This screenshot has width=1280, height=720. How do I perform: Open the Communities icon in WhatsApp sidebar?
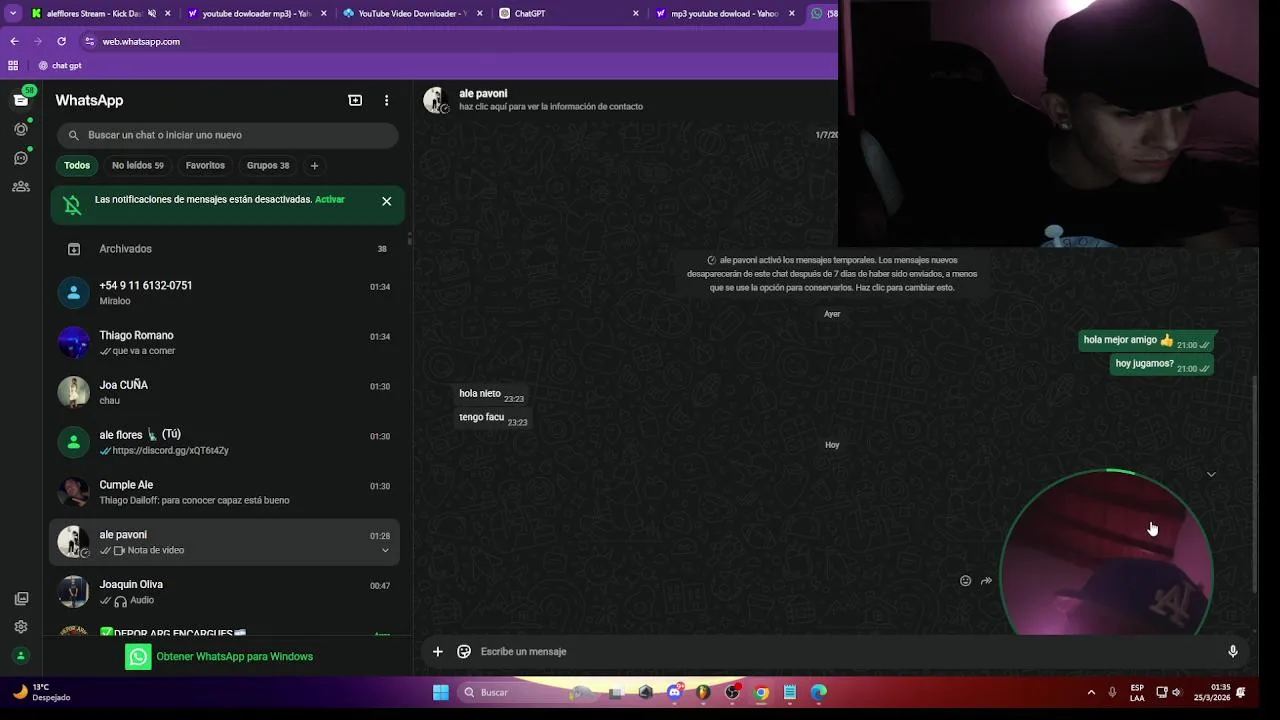tap(21, 187)
